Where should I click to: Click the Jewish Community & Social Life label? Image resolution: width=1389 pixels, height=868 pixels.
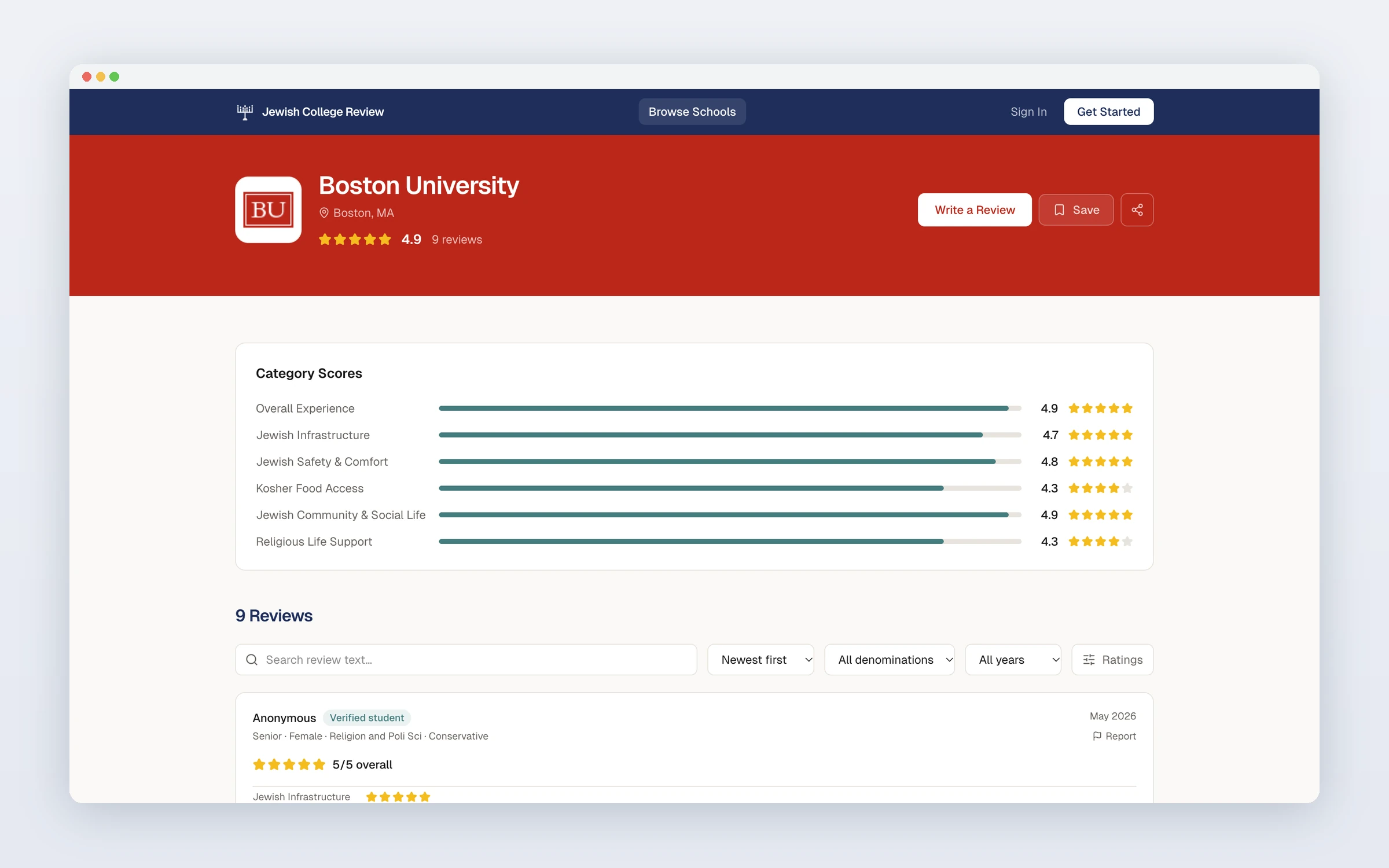click(x=341, y=515)
